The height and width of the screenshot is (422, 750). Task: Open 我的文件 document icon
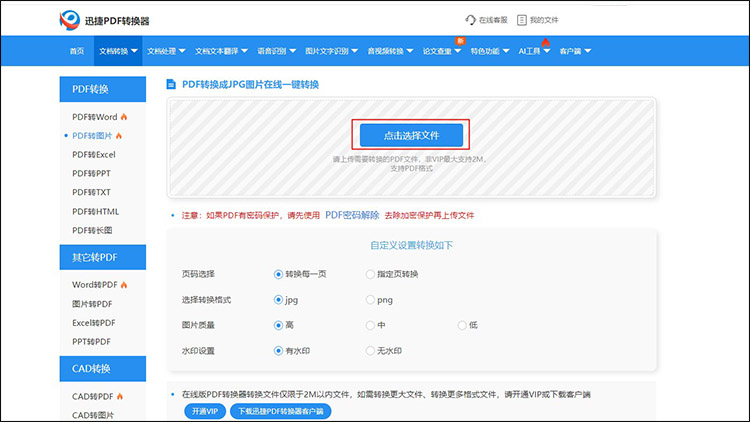pyautogui.click(x=522, y=20)
